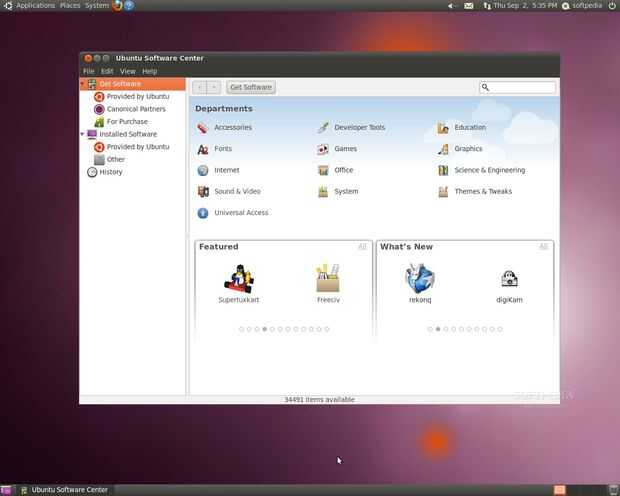Focus the search input field
Viewport: 620px width, 496px height.
click(x=518, y=87)
